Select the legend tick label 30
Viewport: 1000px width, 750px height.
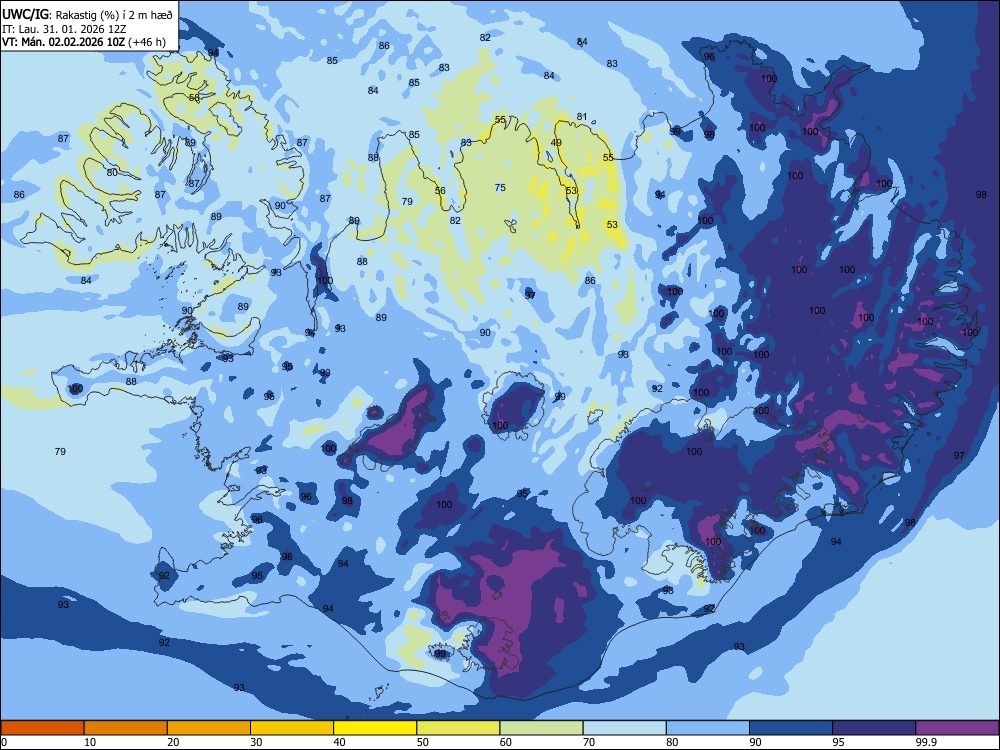256,742
